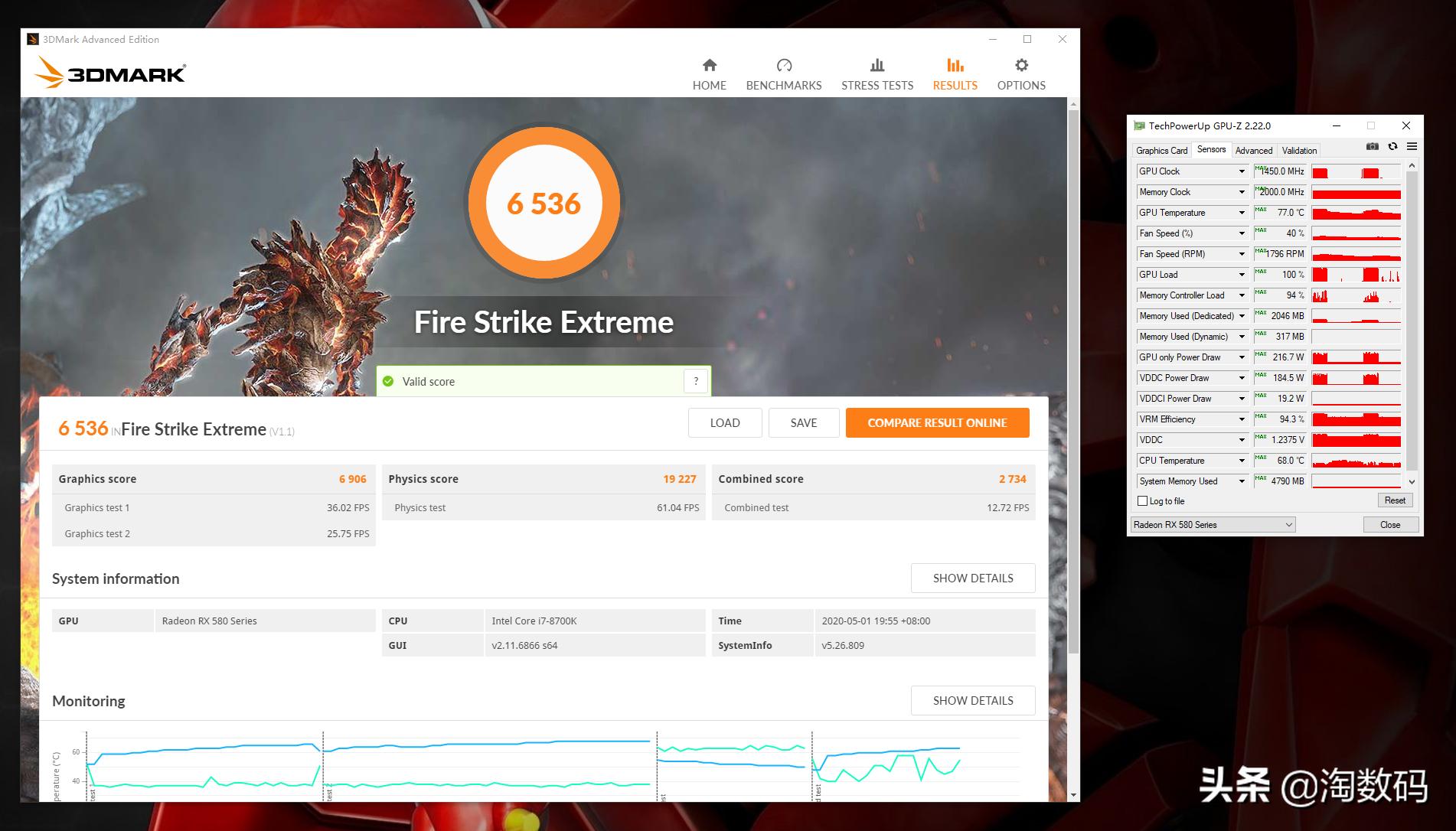Click the question mark beside Valid score
This screenshot has height=831, width=1456.
[695, 381]
